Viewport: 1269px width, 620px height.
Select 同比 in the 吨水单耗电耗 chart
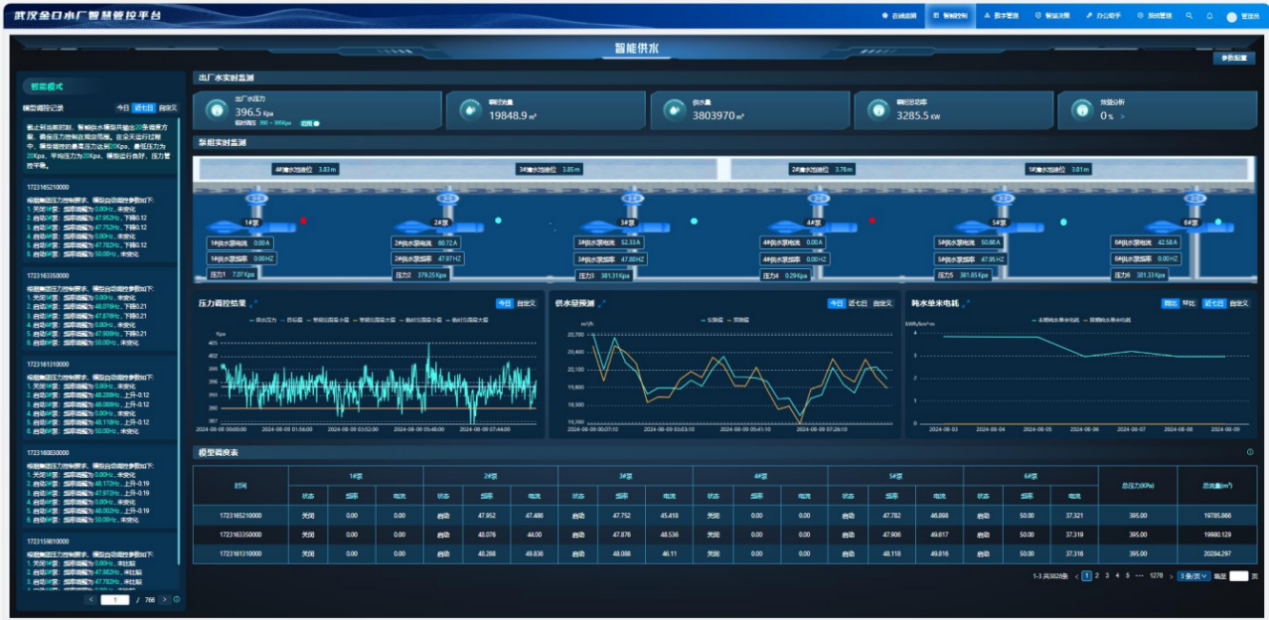pyautogui.click(x=1169, y=304)
